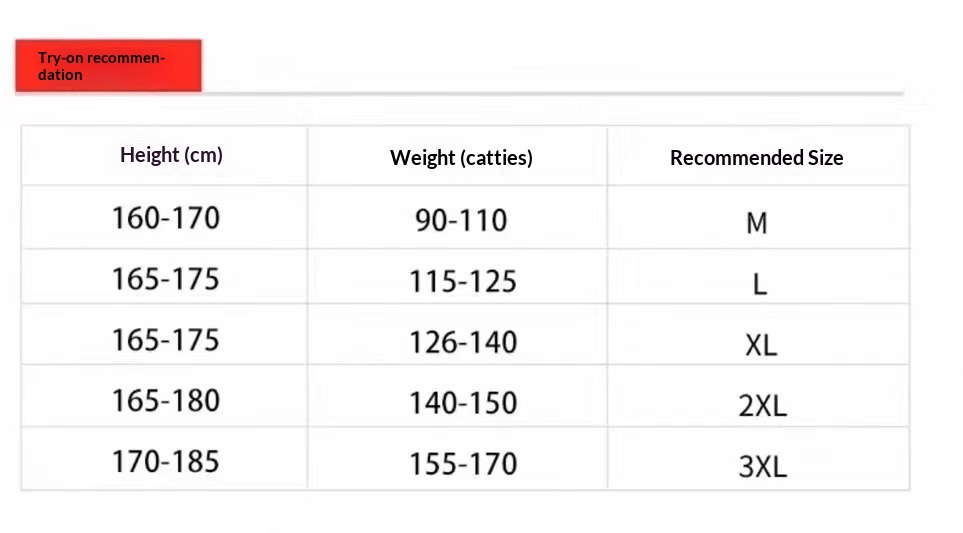This screenshot has width=963, height=533.
Task: Click the 160-170 height cell
Action: (x=166, y=218)
